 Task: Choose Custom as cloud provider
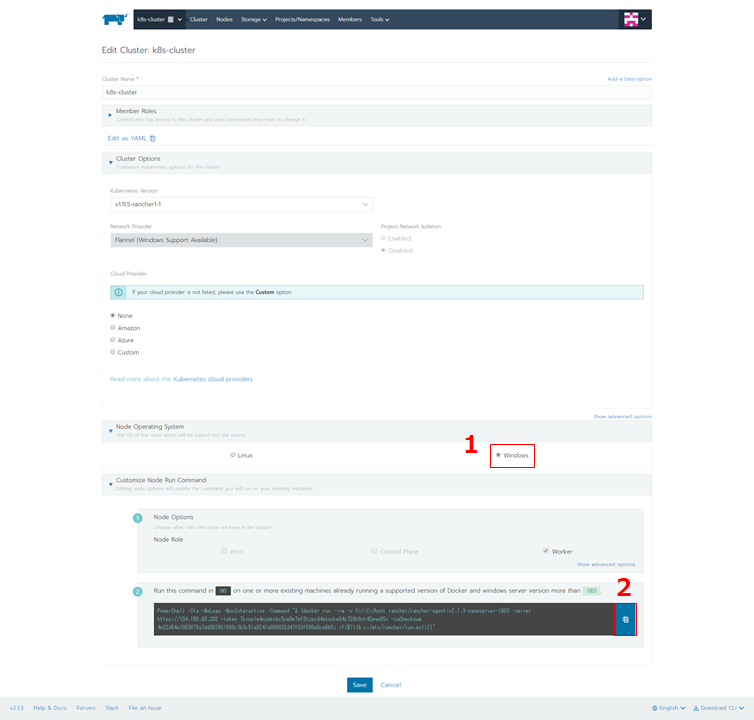point(113,352)
